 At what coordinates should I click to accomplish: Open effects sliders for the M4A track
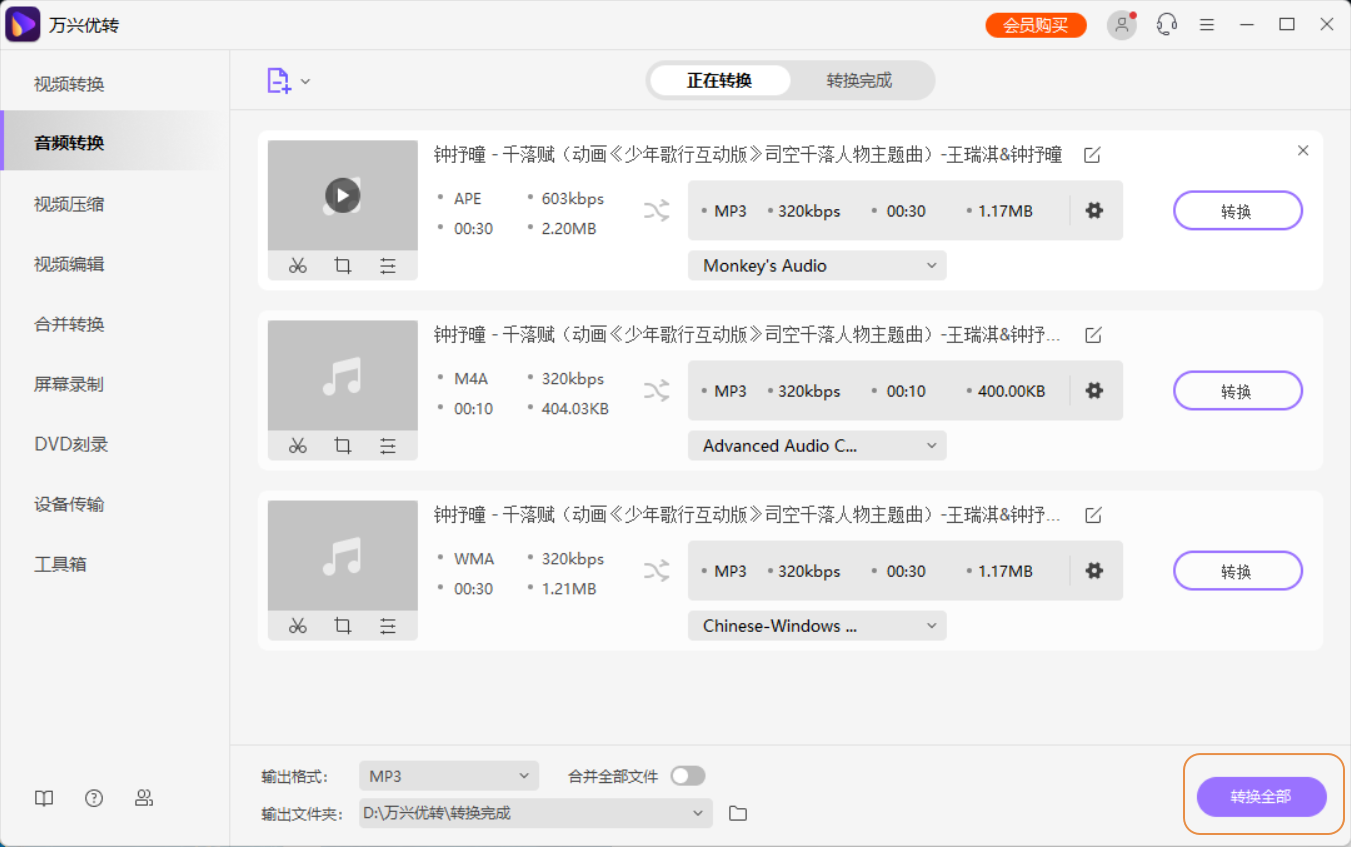click(388, 446)
